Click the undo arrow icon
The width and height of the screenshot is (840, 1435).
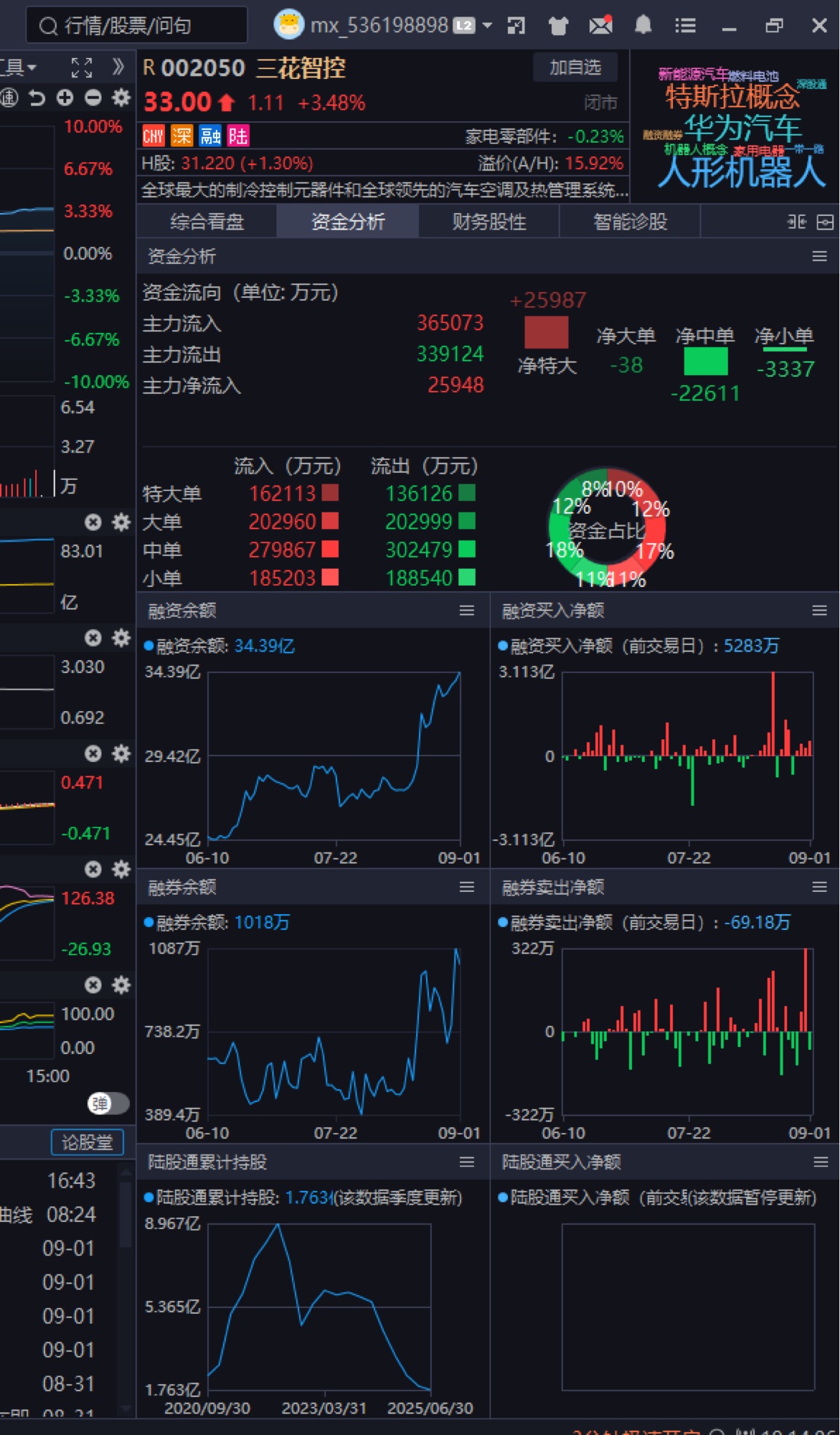click(x=37, y=98)
